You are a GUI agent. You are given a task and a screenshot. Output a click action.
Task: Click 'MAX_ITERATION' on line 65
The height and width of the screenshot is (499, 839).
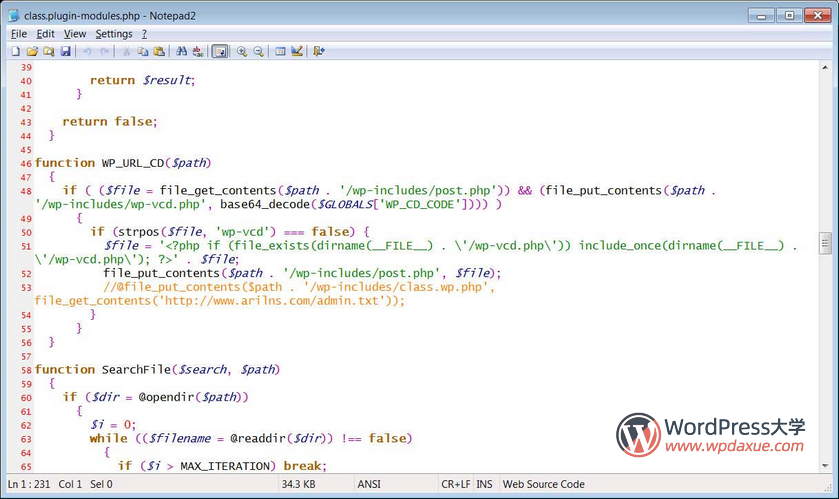225,466
